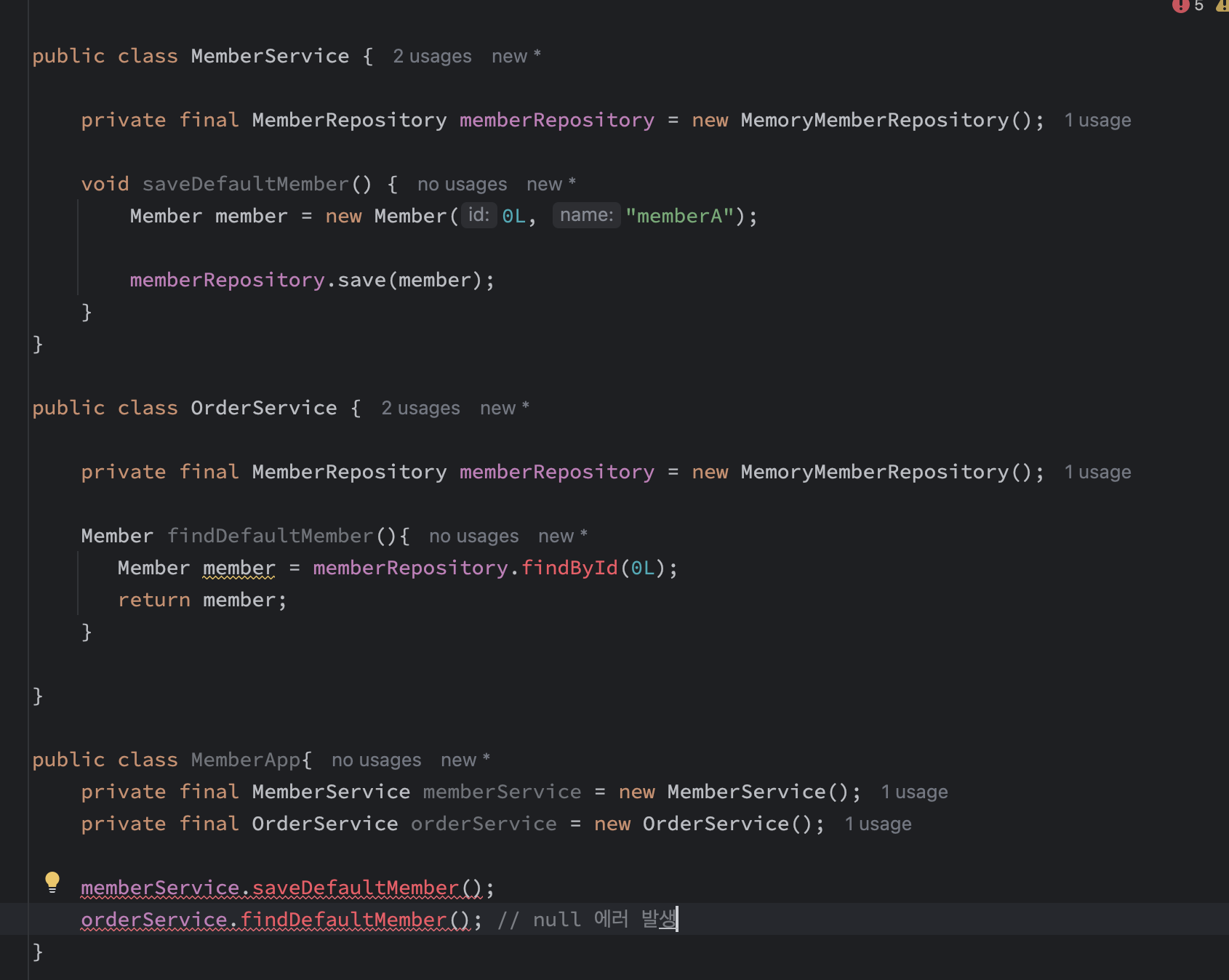Click the saveDefaultMember method name declaration
Screen dimensions: 1229x980
[x=246, y=184]
